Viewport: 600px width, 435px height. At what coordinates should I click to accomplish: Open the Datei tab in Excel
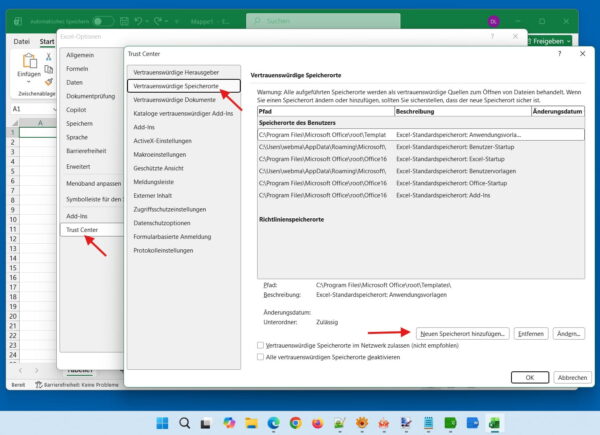(21, 41)
